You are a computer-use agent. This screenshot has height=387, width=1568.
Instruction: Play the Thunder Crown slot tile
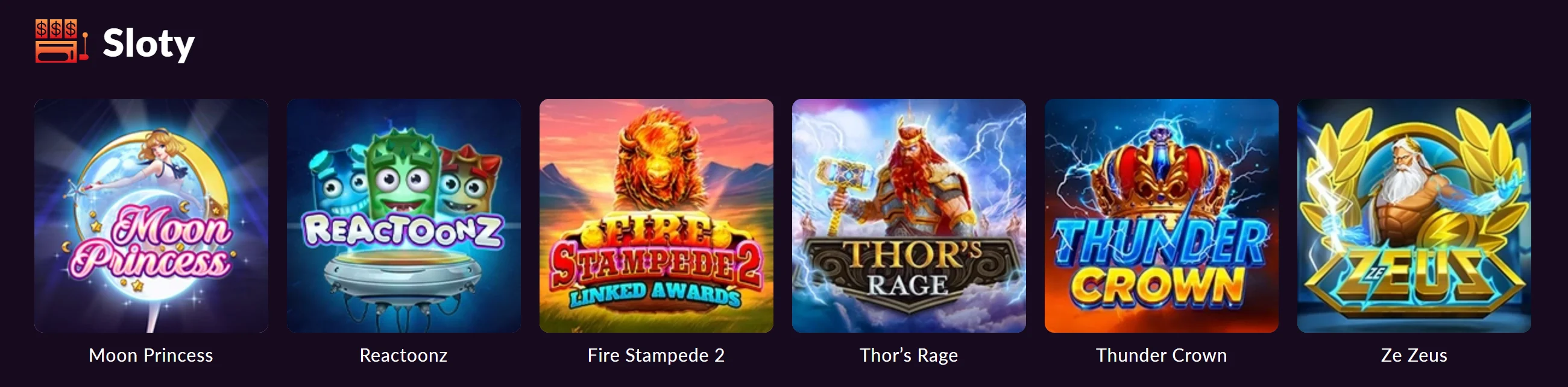click(x=1162, y=216)
